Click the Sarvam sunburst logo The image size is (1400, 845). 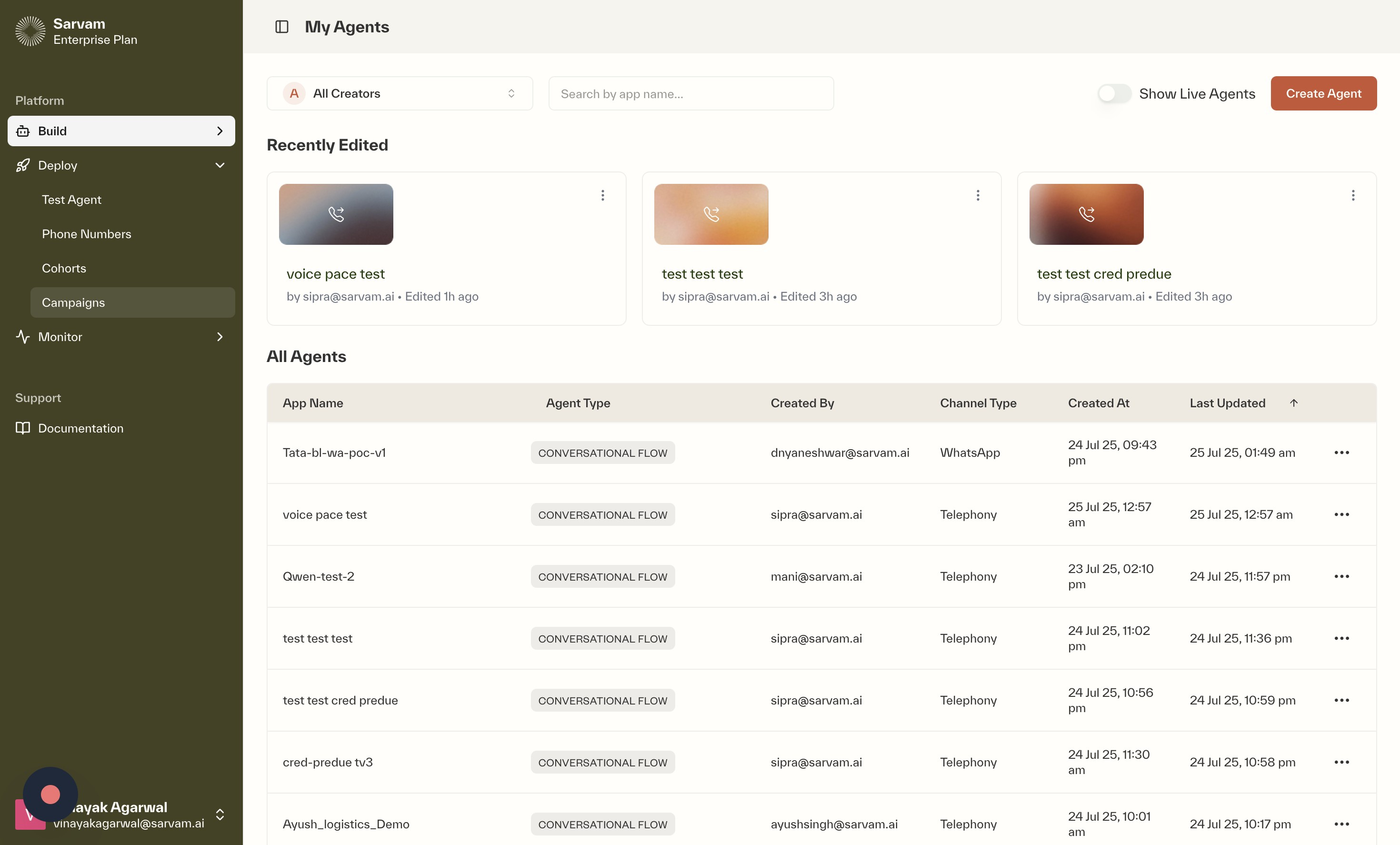(x=30, y=30)
